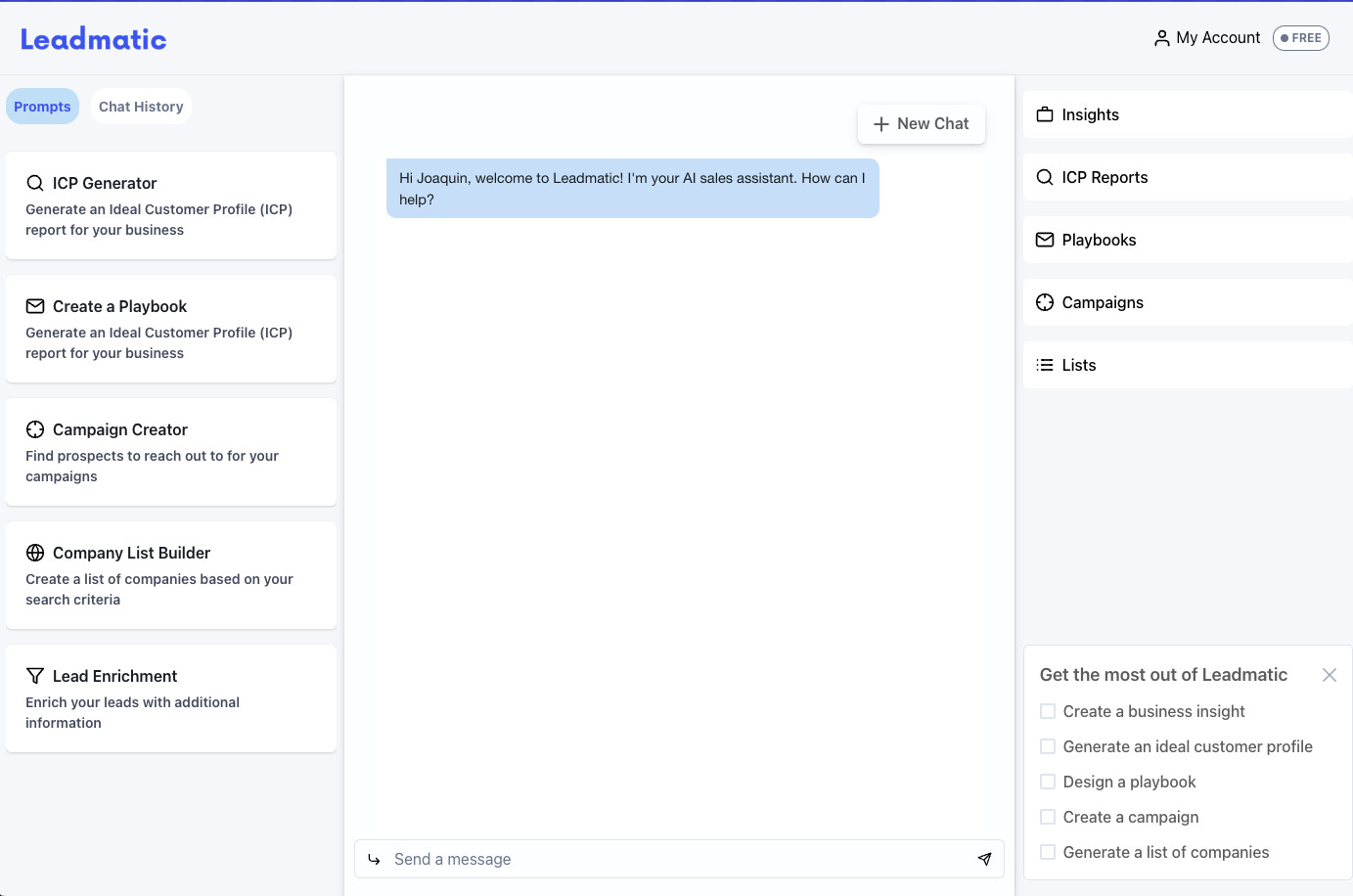Click the search icon next to ICP Reports
This screenshot has width=1353, height=896.
click(1045, 177)
